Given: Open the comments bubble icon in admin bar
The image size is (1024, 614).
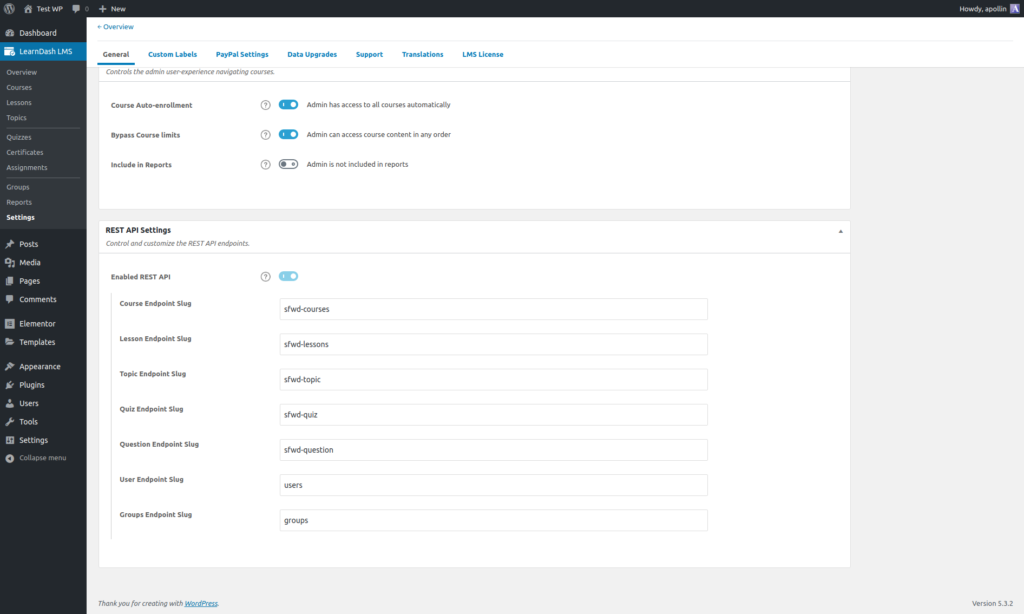Looking at the screenshot, I should [x=77, y=8].
